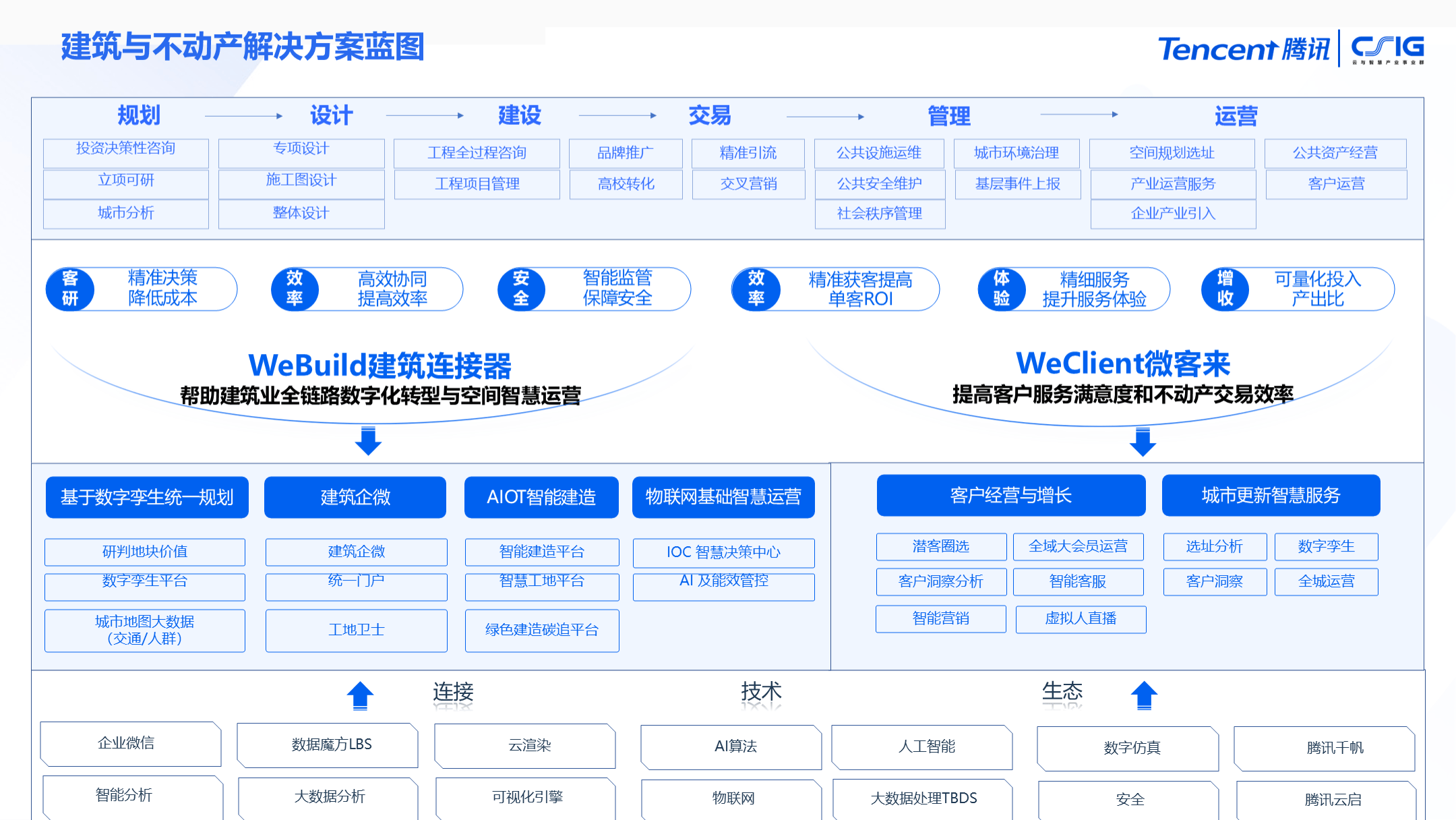Image resolution: width=1456 pixels, height=820 pixels.
Task: Click the 品牌推广 box
Action: pyautogui.click(x=626, y=153)
